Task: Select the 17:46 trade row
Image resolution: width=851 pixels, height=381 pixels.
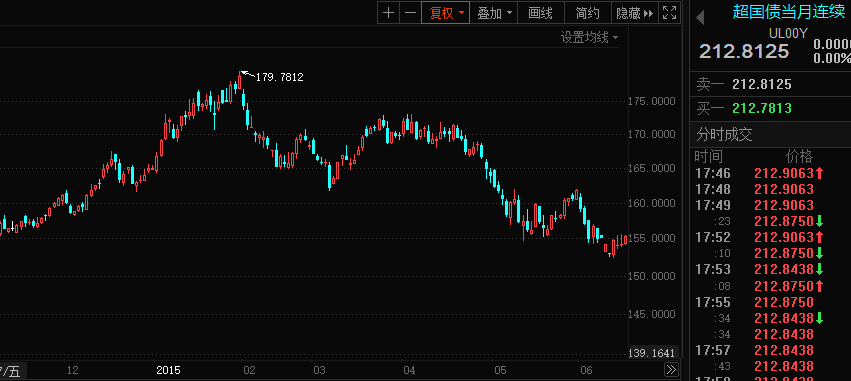Action: (770, 173)
